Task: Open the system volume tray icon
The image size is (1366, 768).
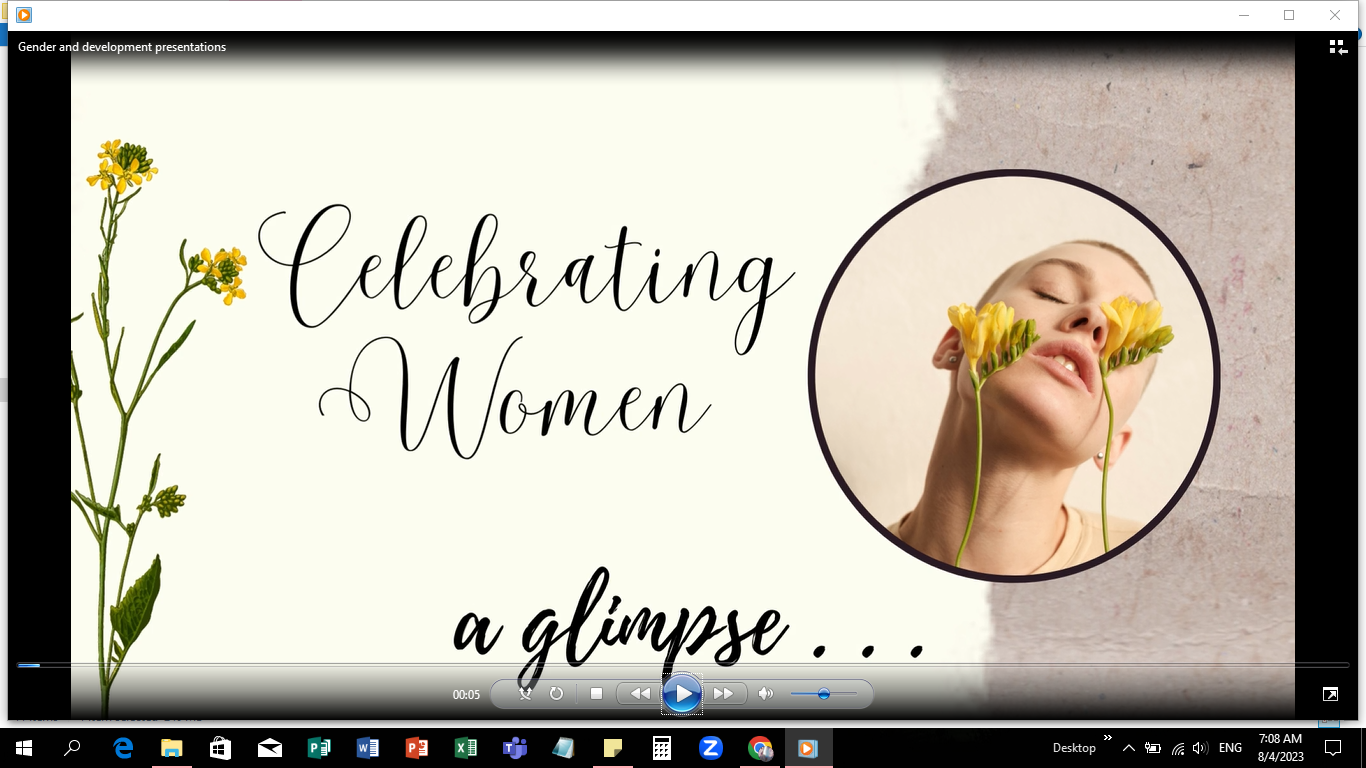Action: click(x=1200, y=748)
